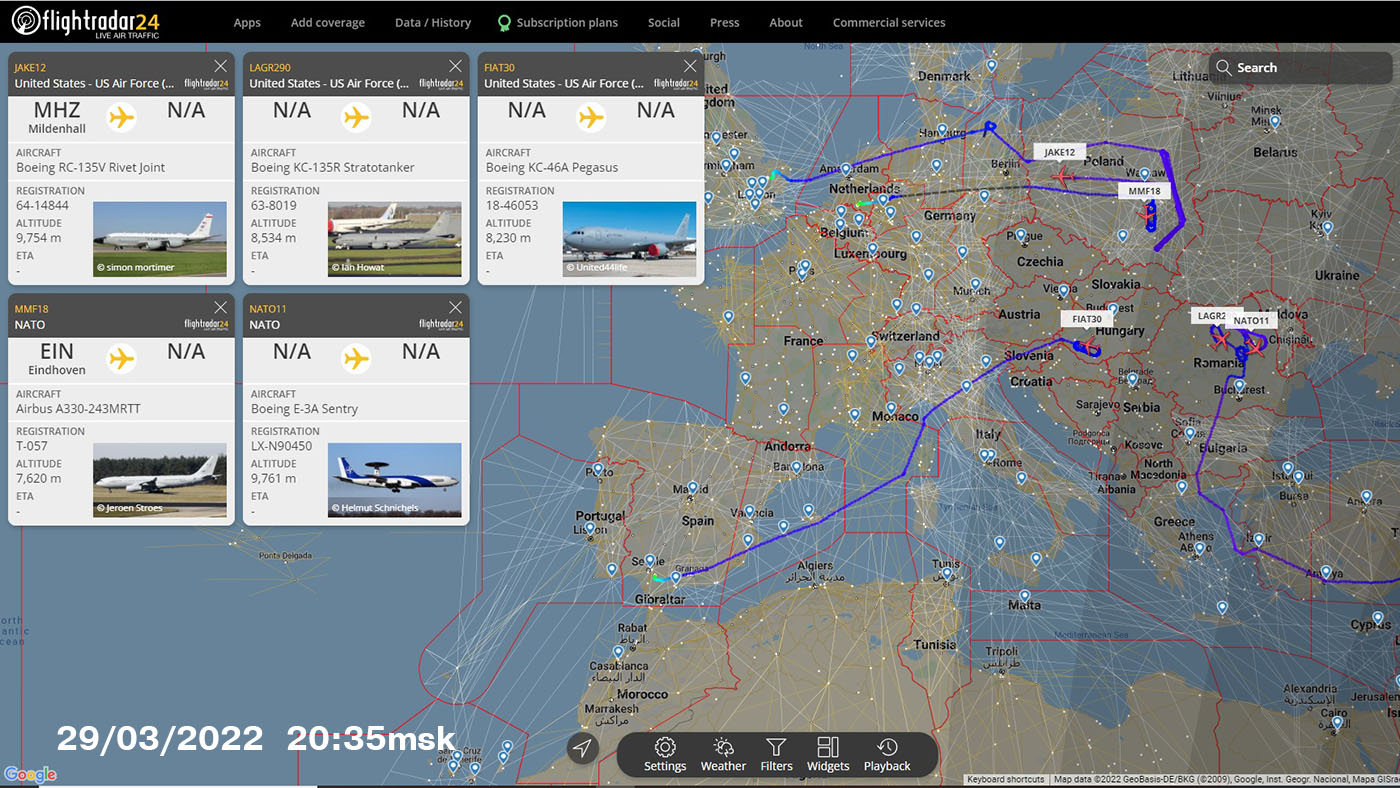Screen dimensions: 1400x788
Task: Select the MMF18 aircraft label on map
Action: click(1144, 191)
